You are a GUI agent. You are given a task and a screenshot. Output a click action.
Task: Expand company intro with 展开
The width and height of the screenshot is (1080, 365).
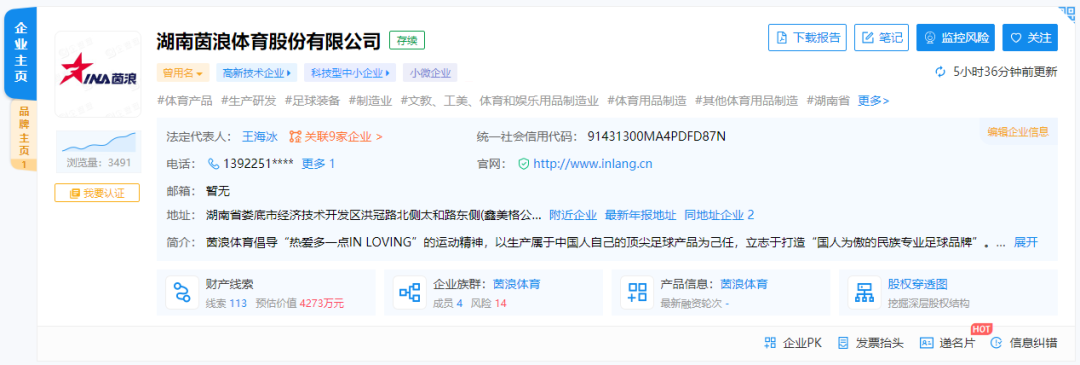1026,242
